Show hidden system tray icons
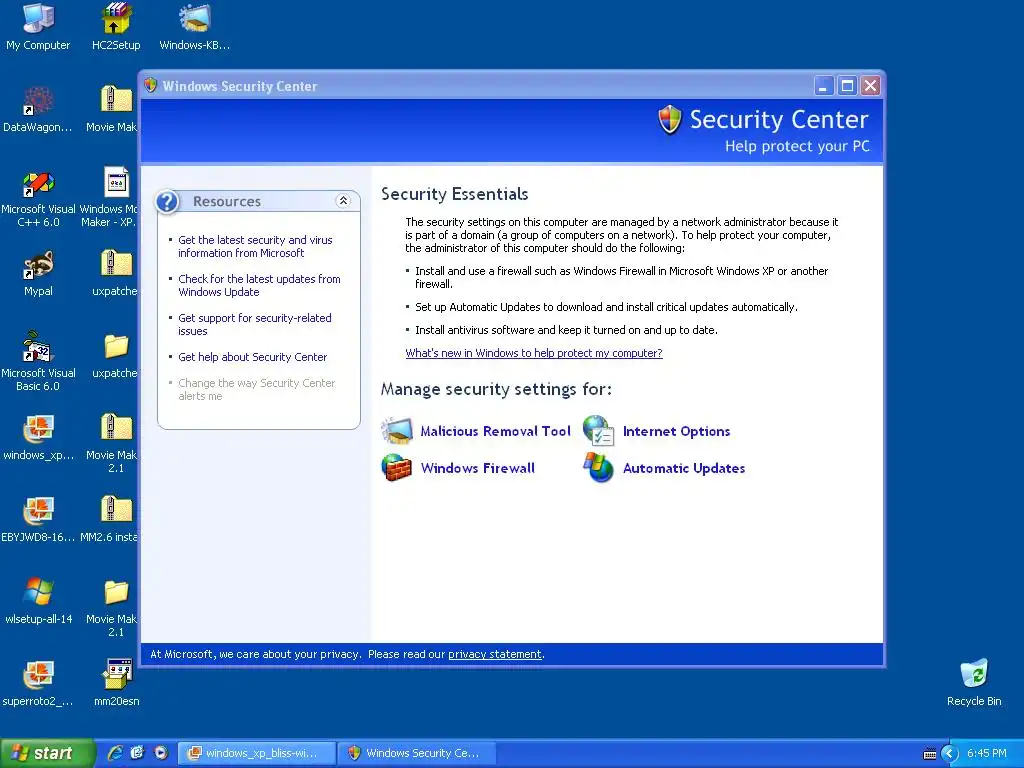 click(949, 754)
